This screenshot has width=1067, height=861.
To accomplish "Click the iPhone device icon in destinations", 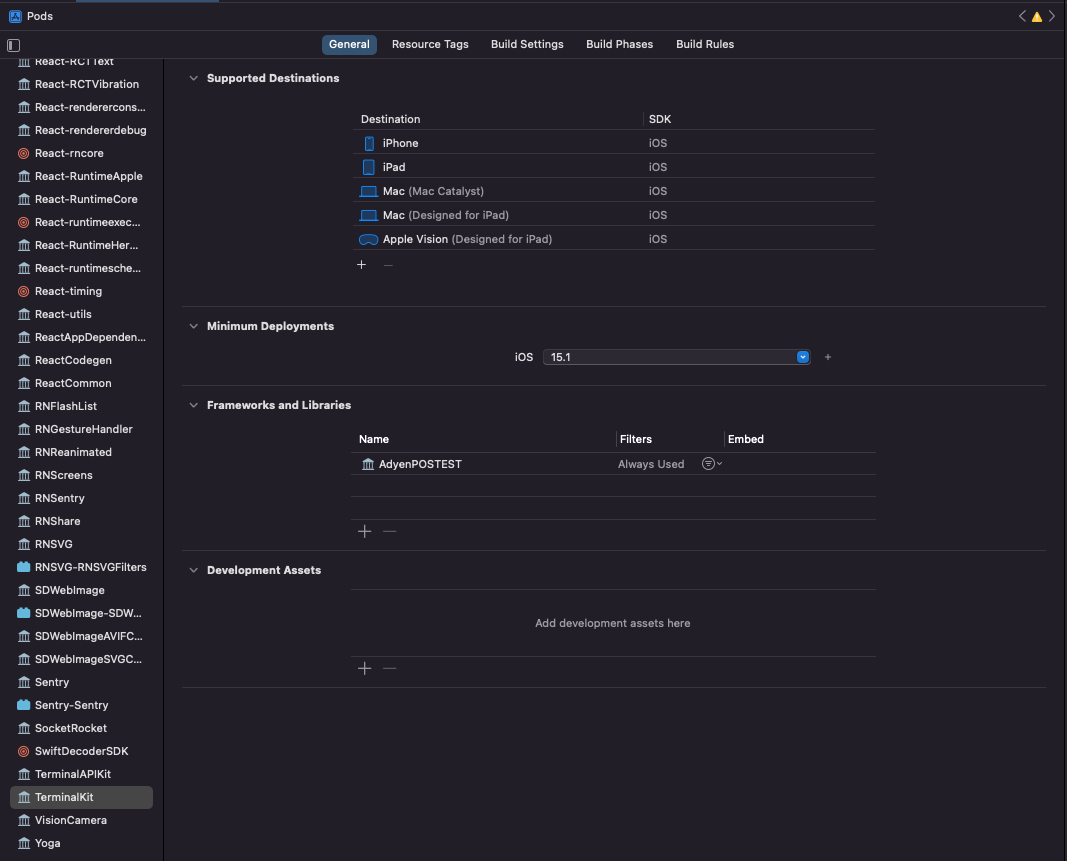I will coord(369,144).
